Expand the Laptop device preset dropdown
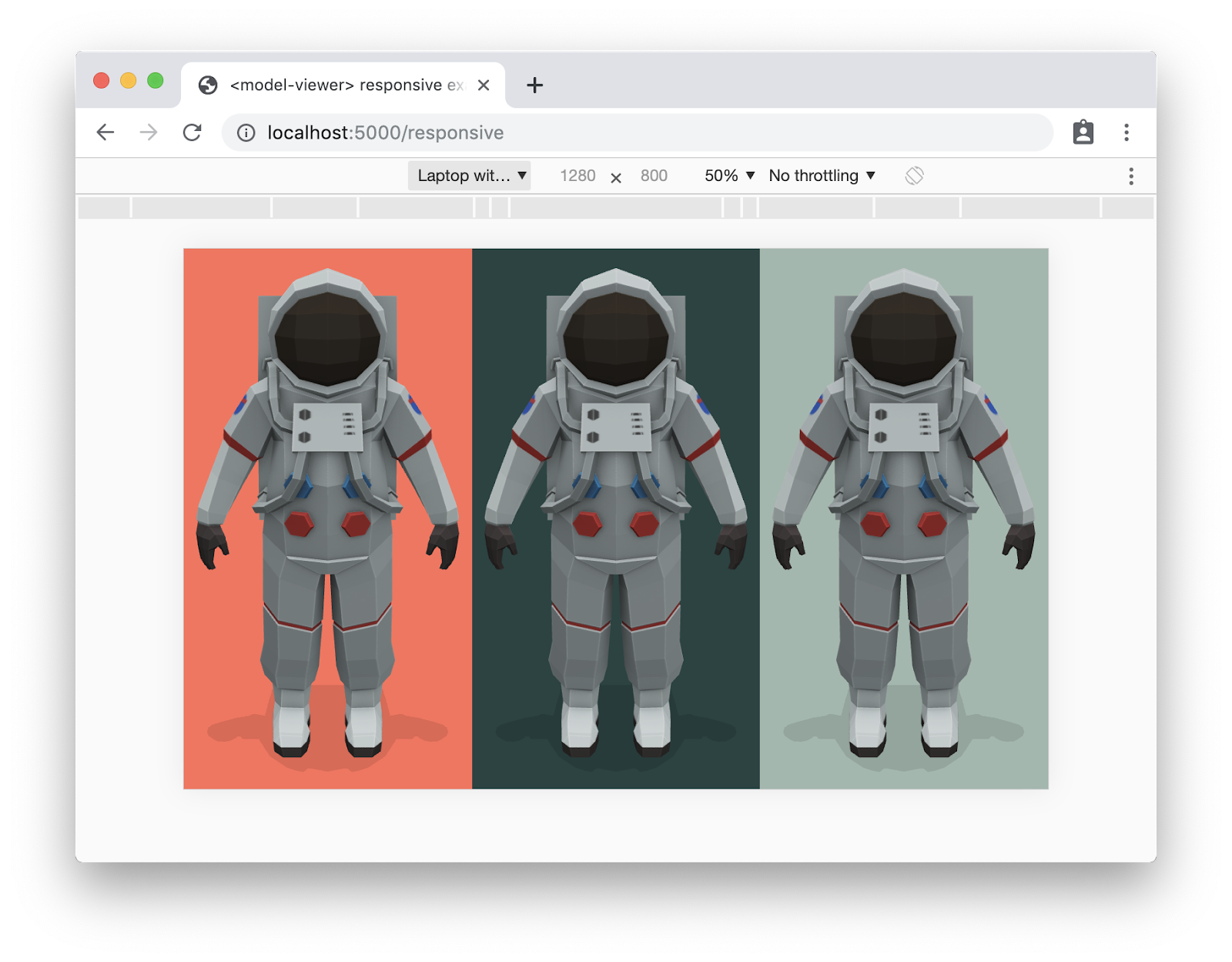This screenshot has height=962, width=1232. click(470, 176)
